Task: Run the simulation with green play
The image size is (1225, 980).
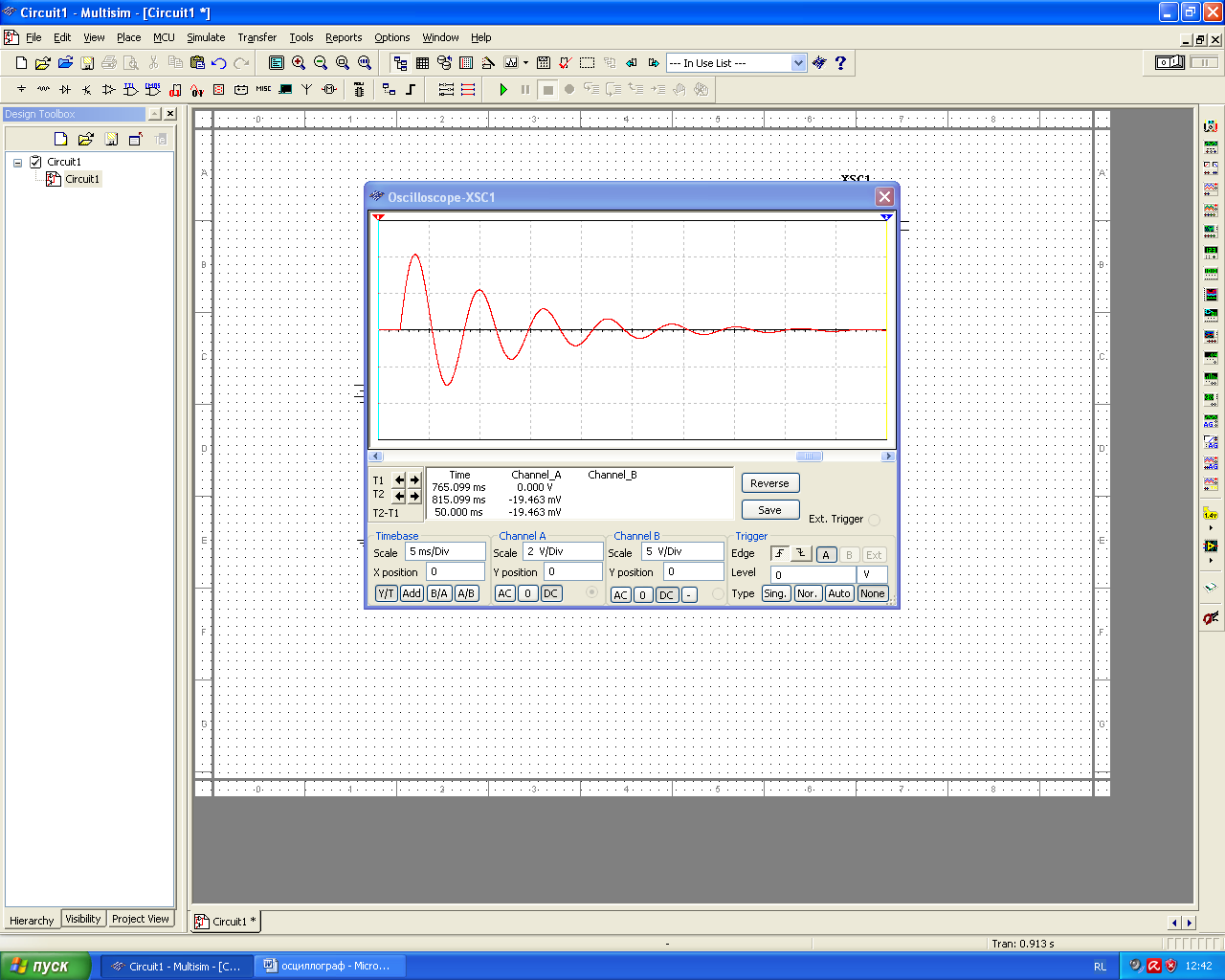Action: (503, 89)
